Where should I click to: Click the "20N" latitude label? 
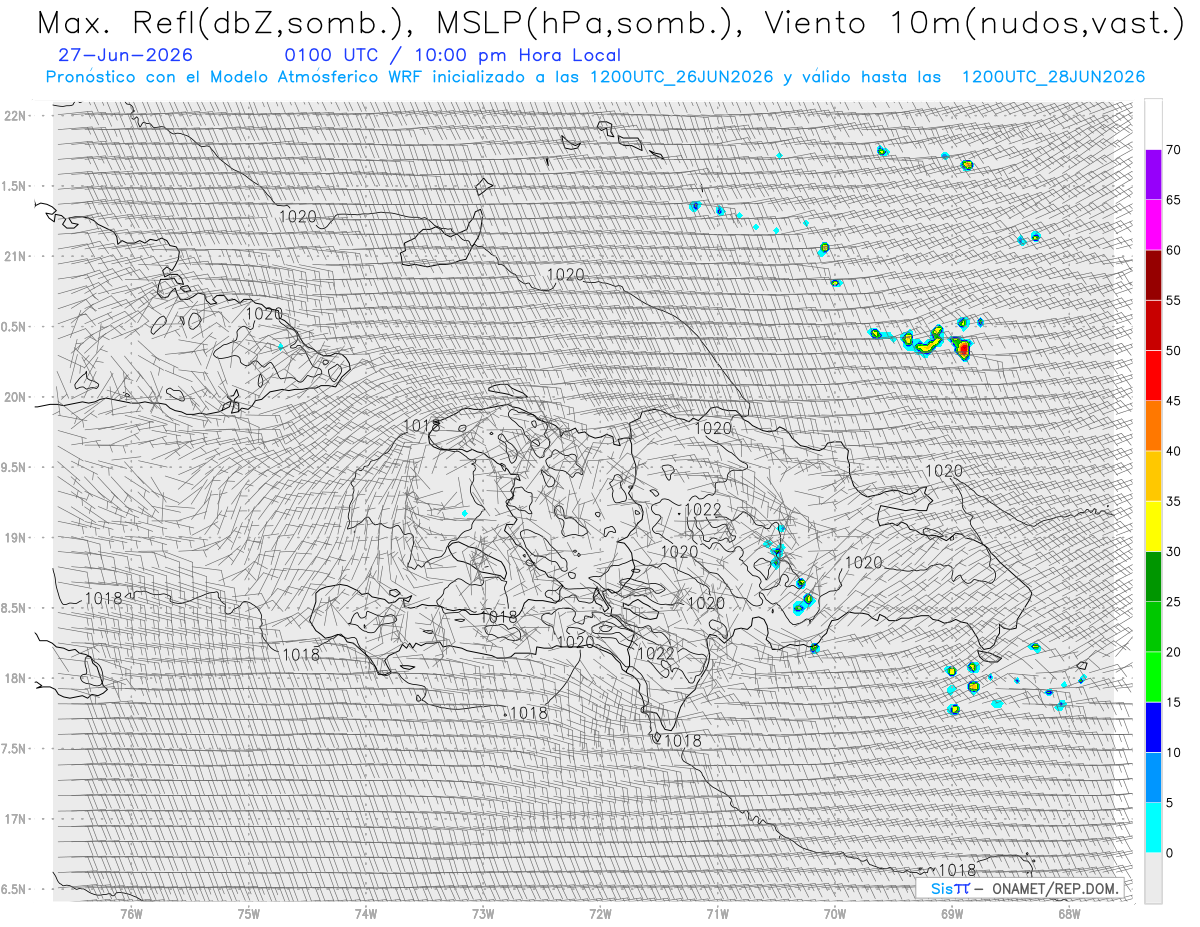(x=16, y=397)
